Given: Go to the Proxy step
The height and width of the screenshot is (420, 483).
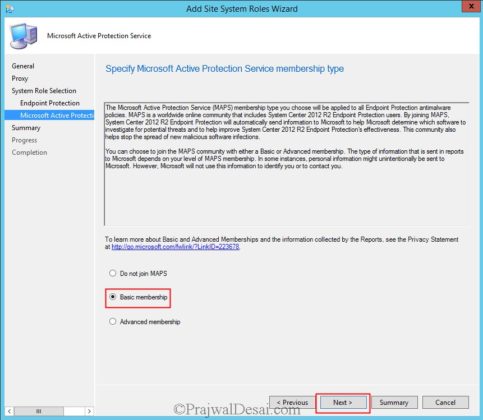Looking at the screenshot, I should coord(20,78).
